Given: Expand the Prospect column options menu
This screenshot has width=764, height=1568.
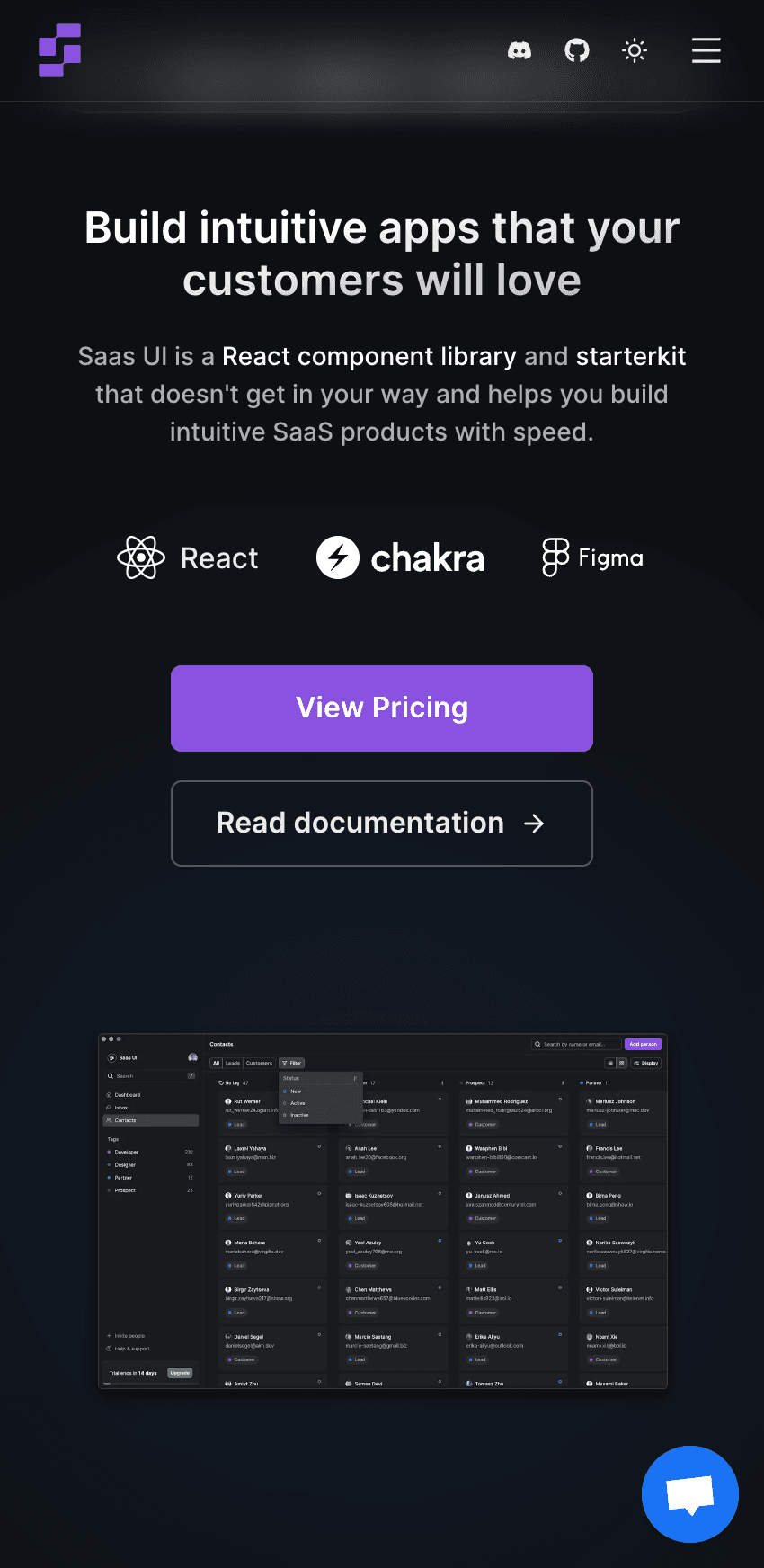Looking at the screenshot, I should pyautogui.click(x=564, y=1082).
